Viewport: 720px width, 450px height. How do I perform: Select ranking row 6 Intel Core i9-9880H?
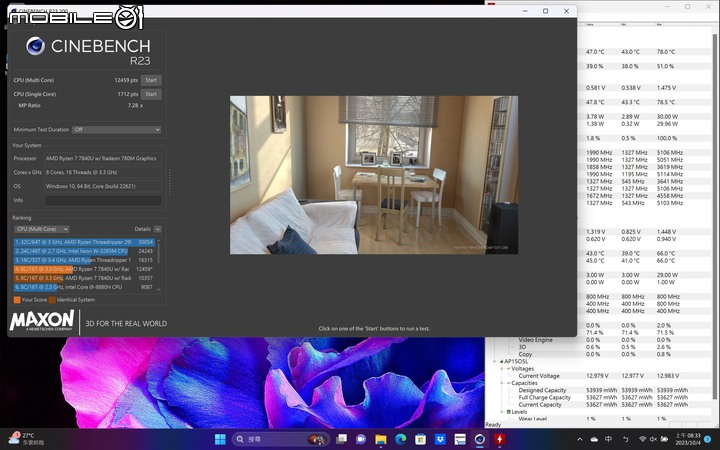coord(84,287)
